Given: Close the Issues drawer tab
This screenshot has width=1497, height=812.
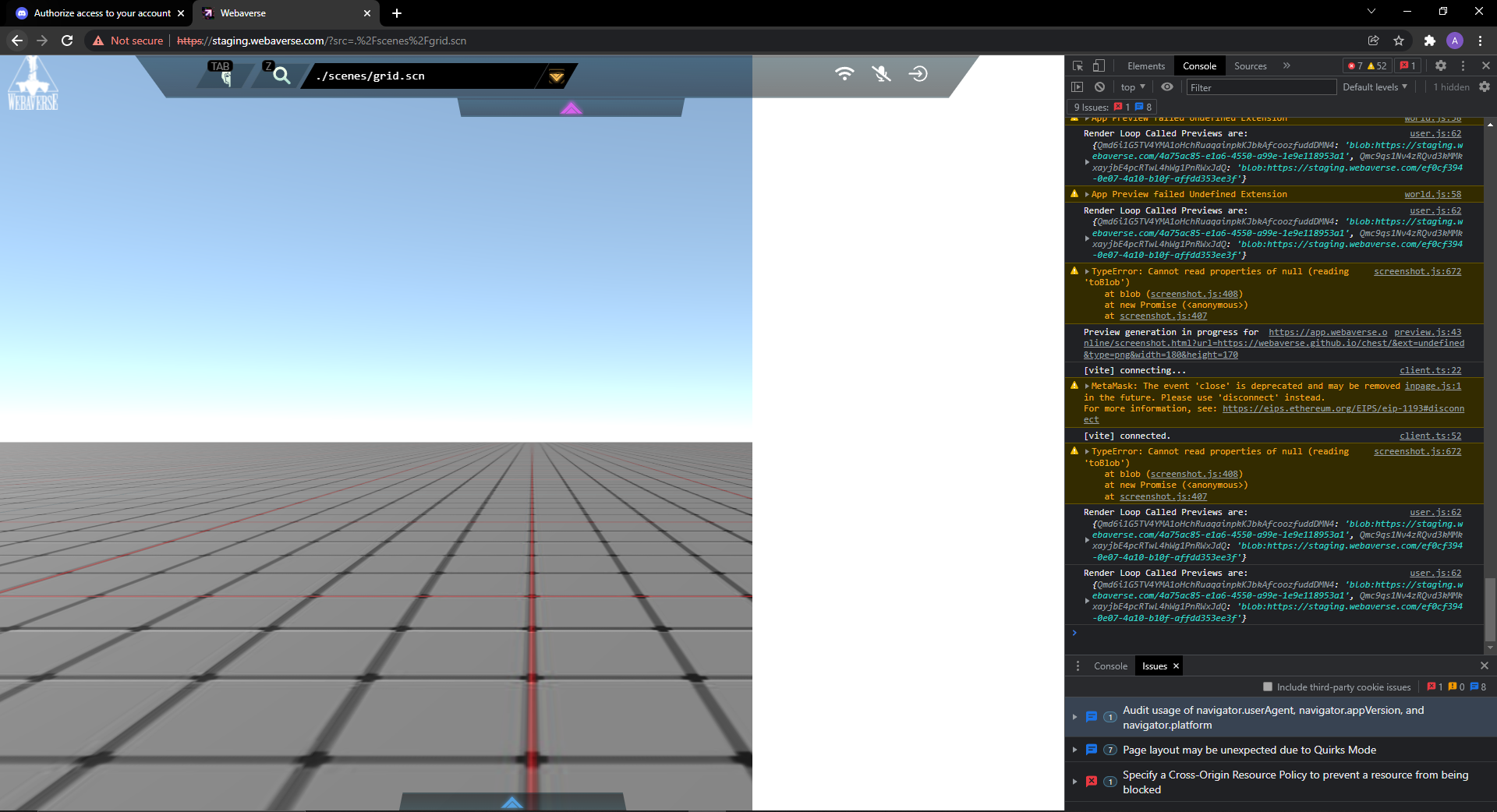Looking at the screenshot, I should pyautogui.click(x=1176, y=666).
